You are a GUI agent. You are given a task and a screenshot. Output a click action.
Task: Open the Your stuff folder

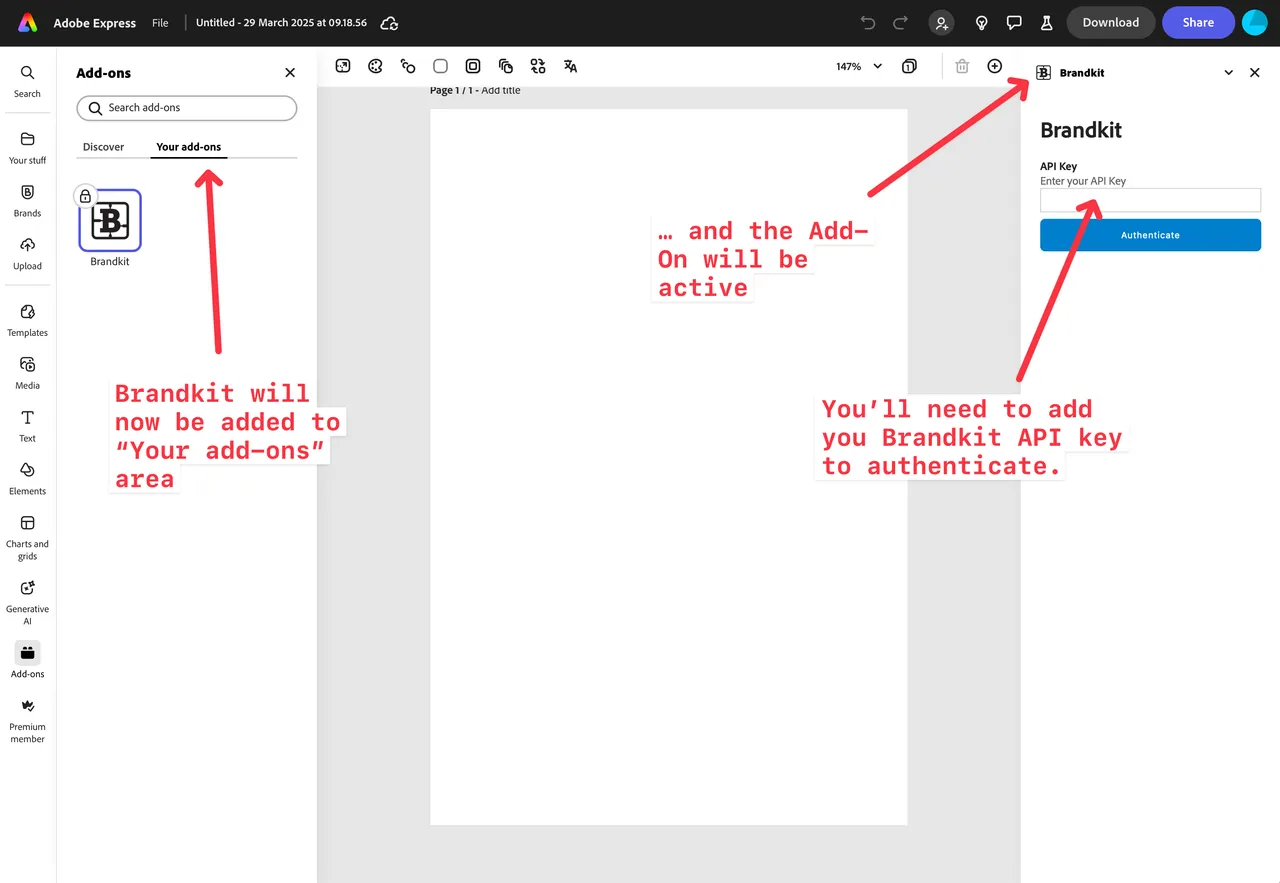pyautogui.click(x=27, y=147)
